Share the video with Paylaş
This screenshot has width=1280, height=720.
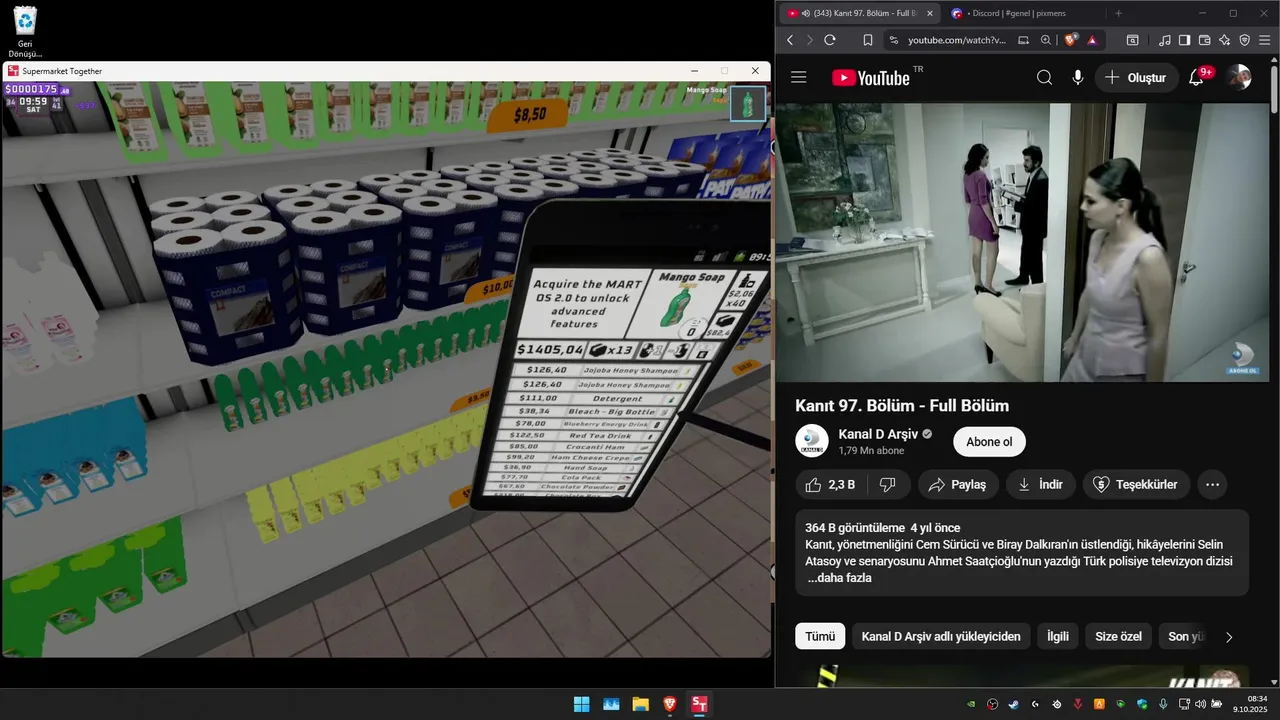click(x=958, y=484)
